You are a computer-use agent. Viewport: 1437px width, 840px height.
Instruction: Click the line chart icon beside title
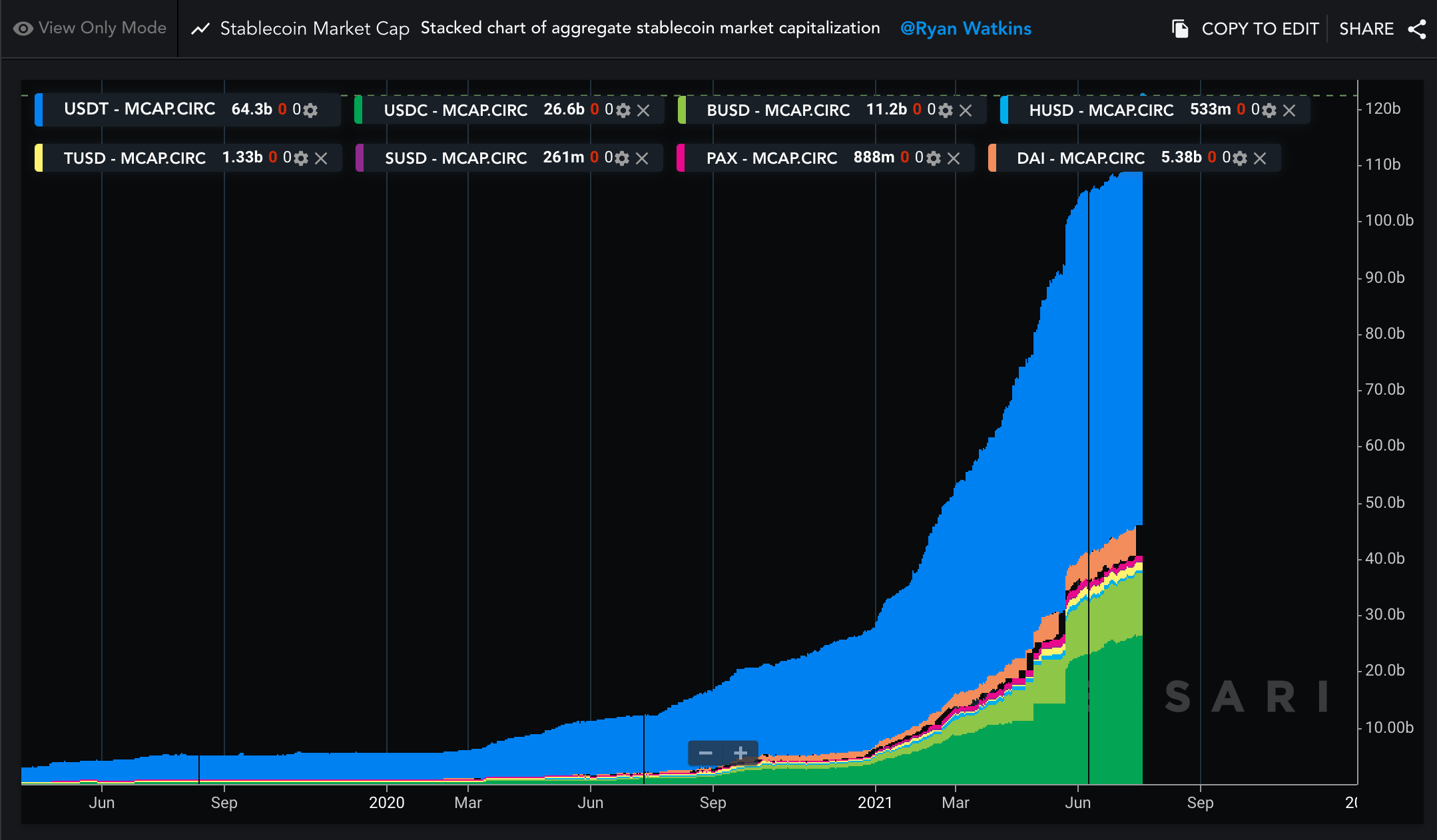pyautogui.click(x=200, y=29)
